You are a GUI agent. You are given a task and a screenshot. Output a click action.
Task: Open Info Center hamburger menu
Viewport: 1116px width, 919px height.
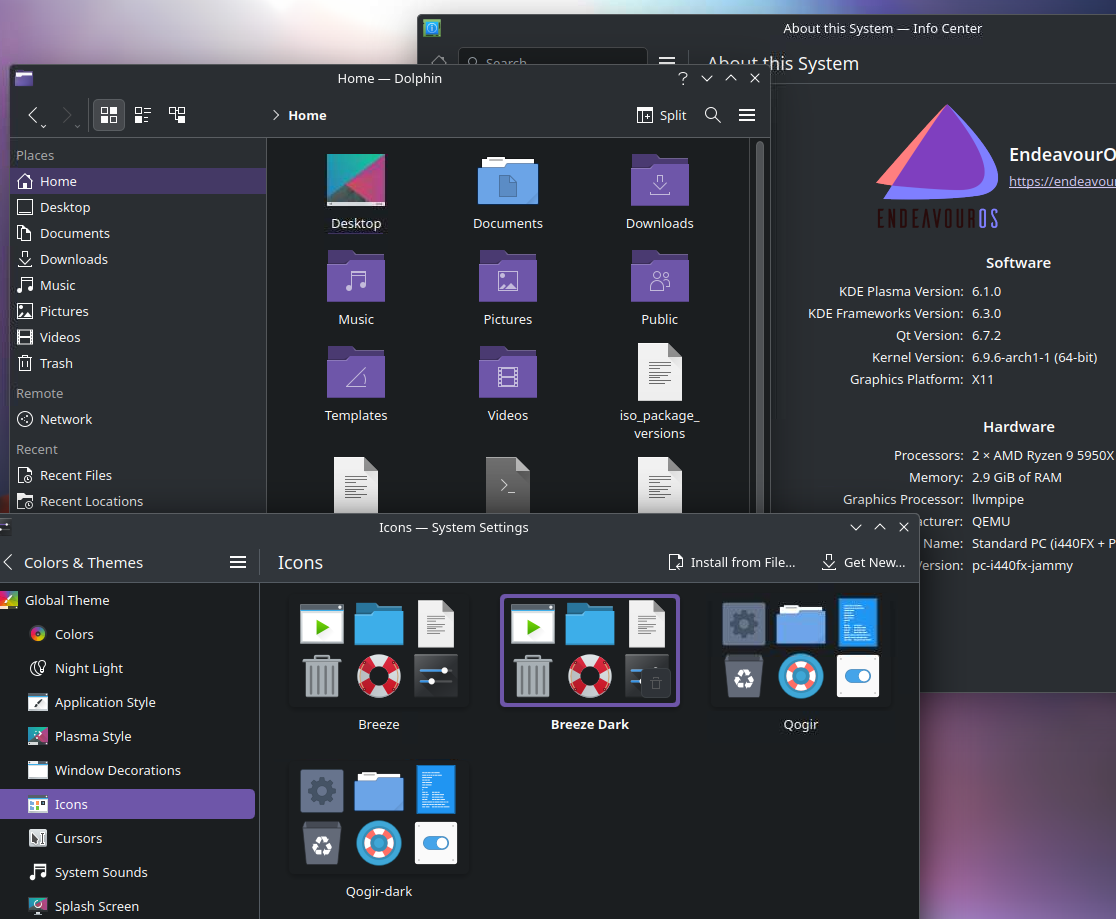[667, 60]
